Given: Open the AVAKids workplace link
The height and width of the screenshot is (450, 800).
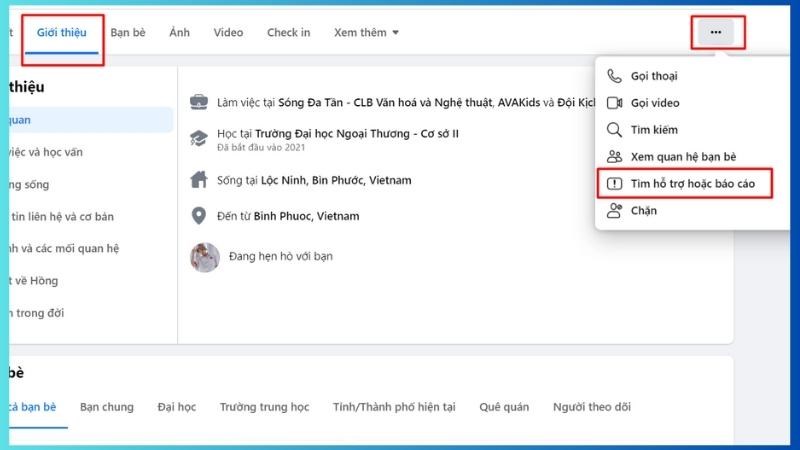Looking at the screenshot, I should click(518, 103).
